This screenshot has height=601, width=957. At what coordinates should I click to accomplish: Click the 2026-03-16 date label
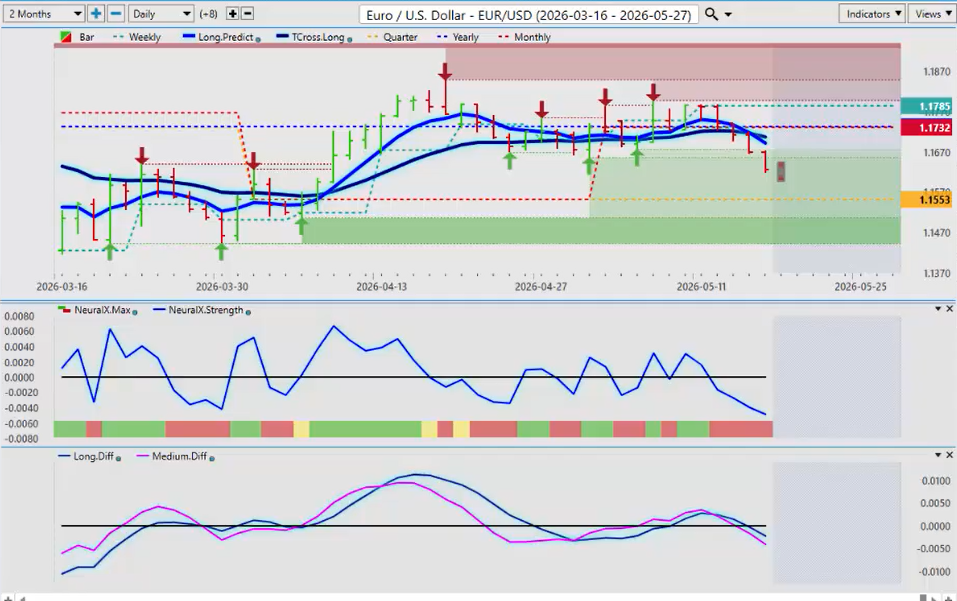tap(62, 287)
